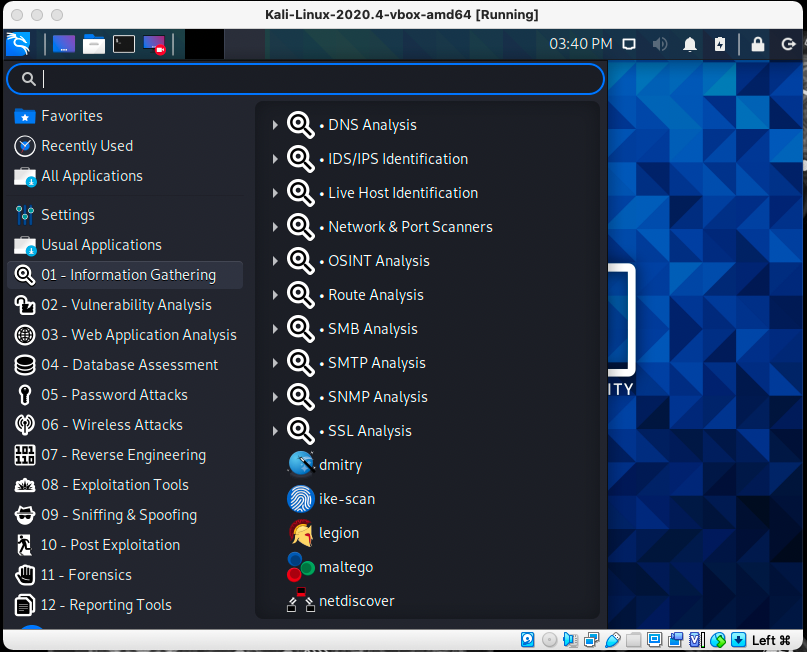Viewport: 807px width, 652px height.
Task: Open the Kali dragon applications menu
Action: pos(16,44)
